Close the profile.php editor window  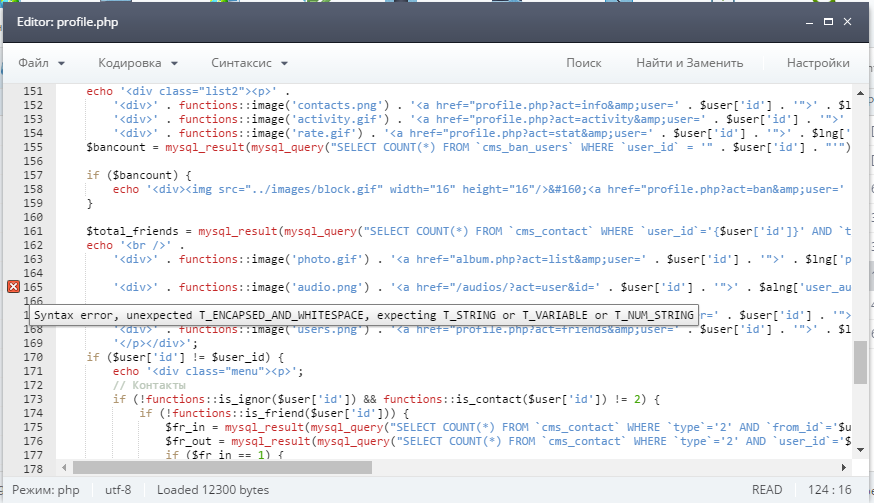(x=849, y=21)
